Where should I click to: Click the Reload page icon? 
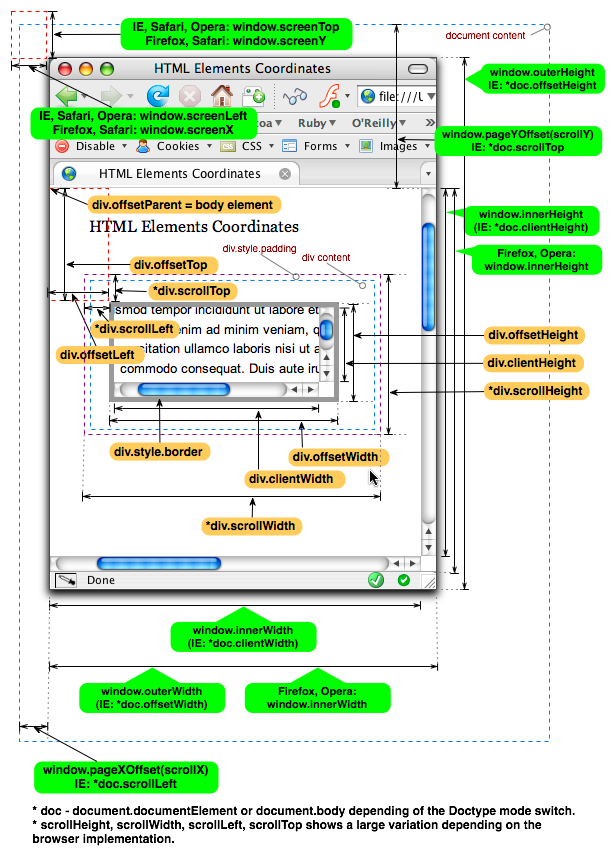click(158, 96)
